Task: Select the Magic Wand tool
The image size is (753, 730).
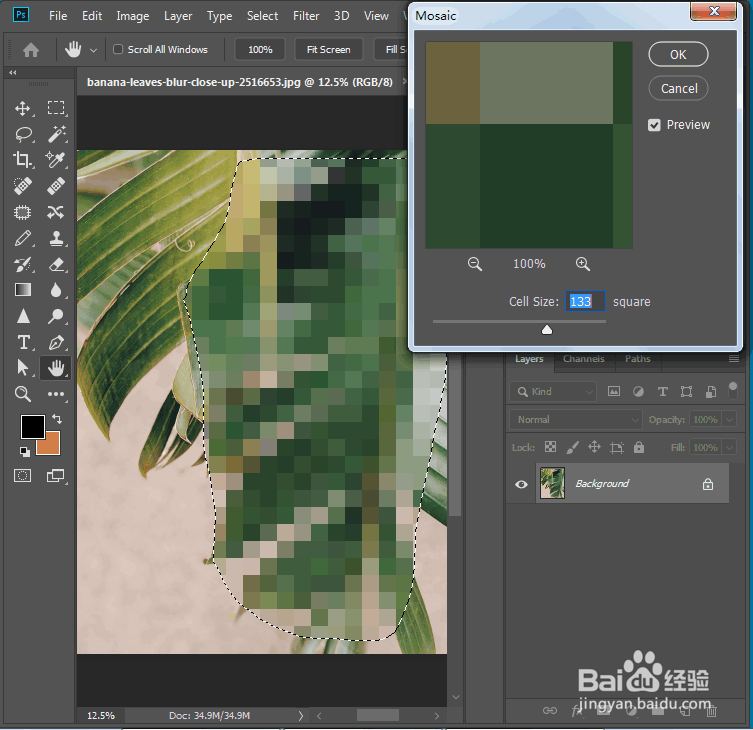Action: click(x=56, y=134)
